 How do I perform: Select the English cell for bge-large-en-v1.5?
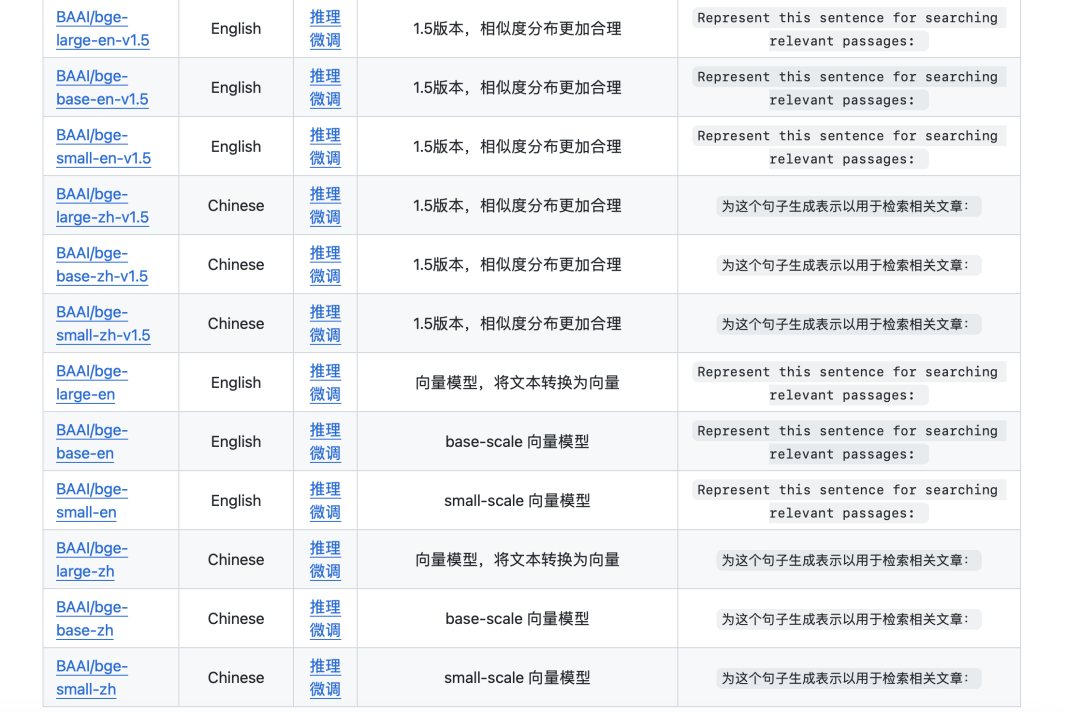tap(236, 29)
